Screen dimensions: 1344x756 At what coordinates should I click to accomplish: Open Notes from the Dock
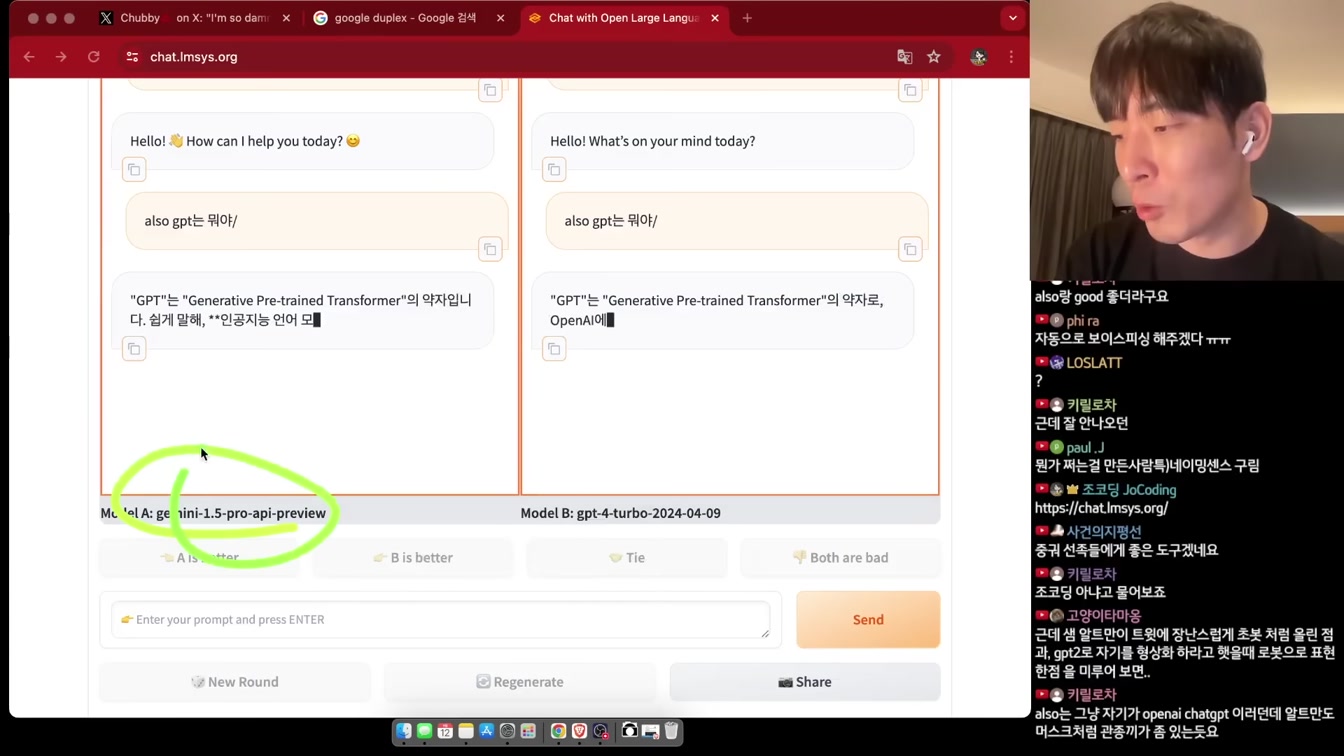point(466,731)
